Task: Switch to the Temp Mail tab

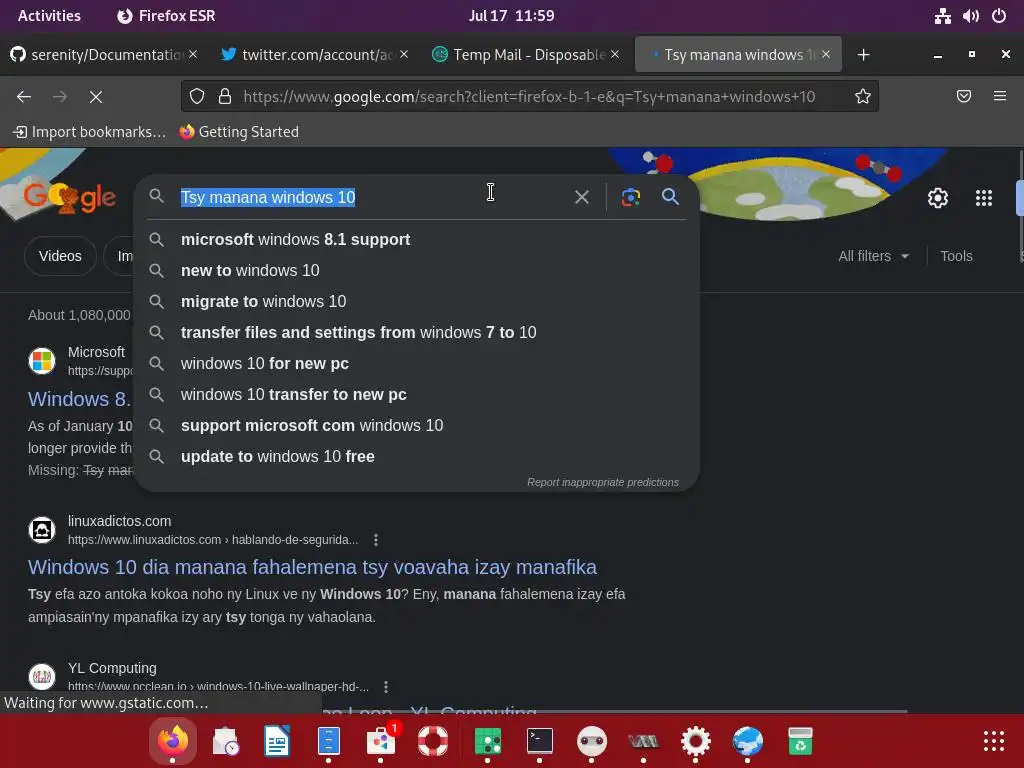Action: coord(526,55)
